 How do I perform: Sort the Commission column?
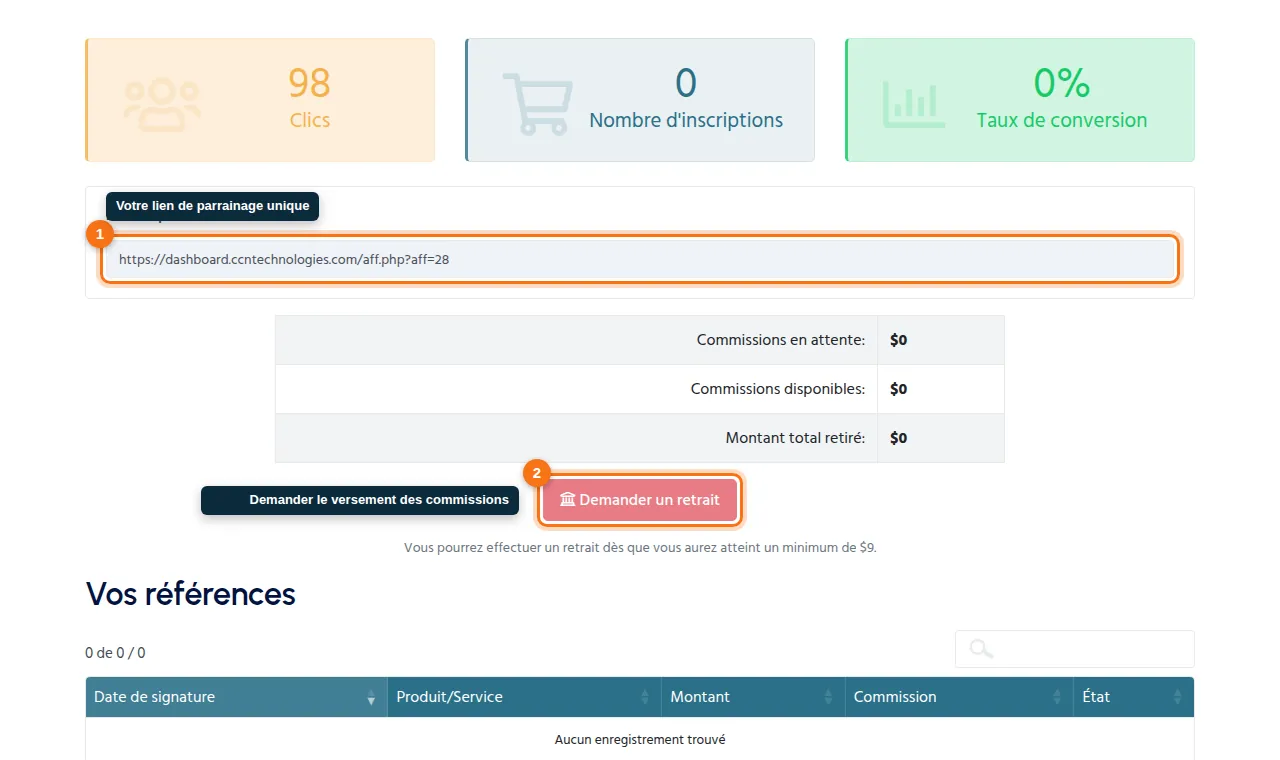[x=959, y=697]
